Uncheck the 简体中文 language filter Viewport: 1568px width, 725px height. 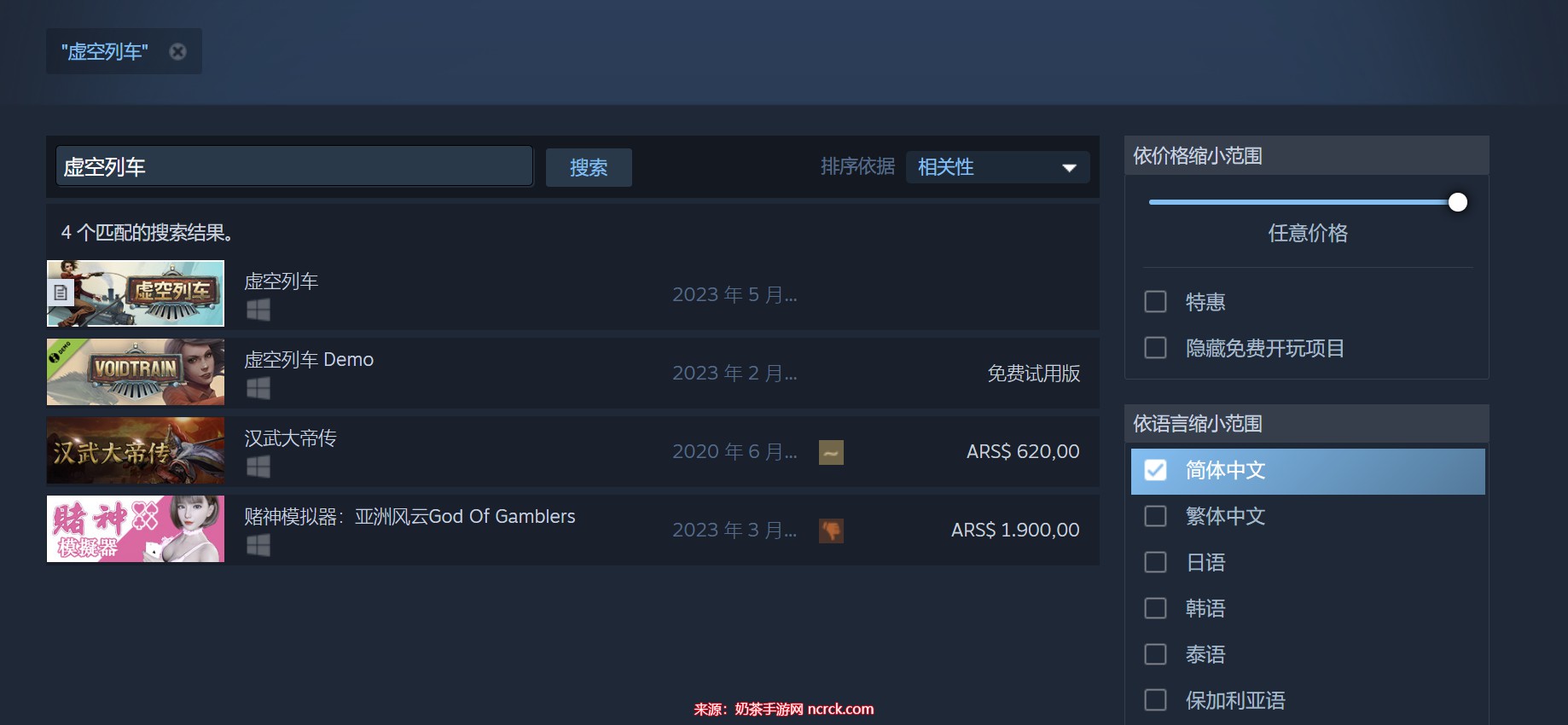pos(1155,470)
